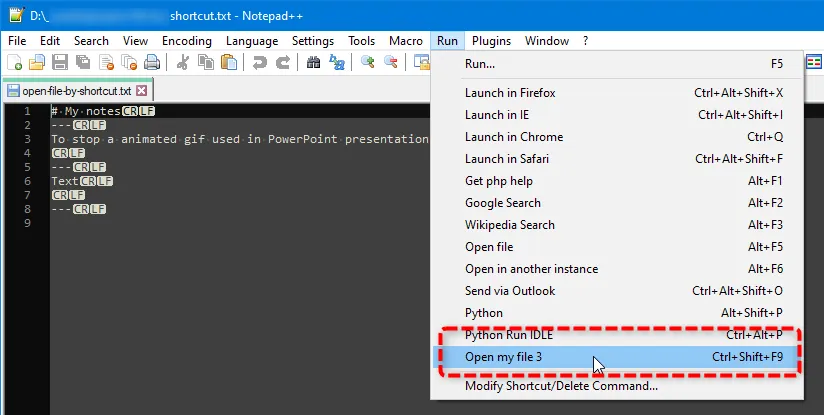Open the Search menu
824x415 pixels.
pyautogui.click(x=91, y=41)
